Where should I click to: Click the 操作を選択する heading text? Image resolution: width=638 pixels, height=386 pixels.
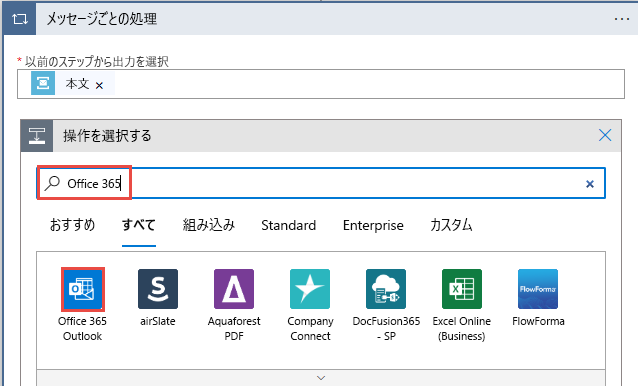click(x=107, y=135)
